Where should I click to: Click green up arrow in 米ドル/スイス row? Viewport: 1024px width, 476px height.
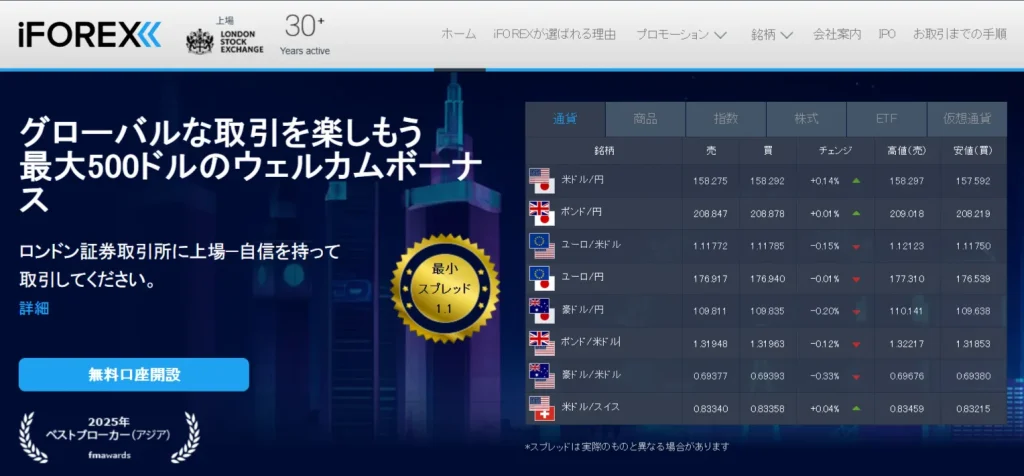pyautogui.click(x=856, y=409)
